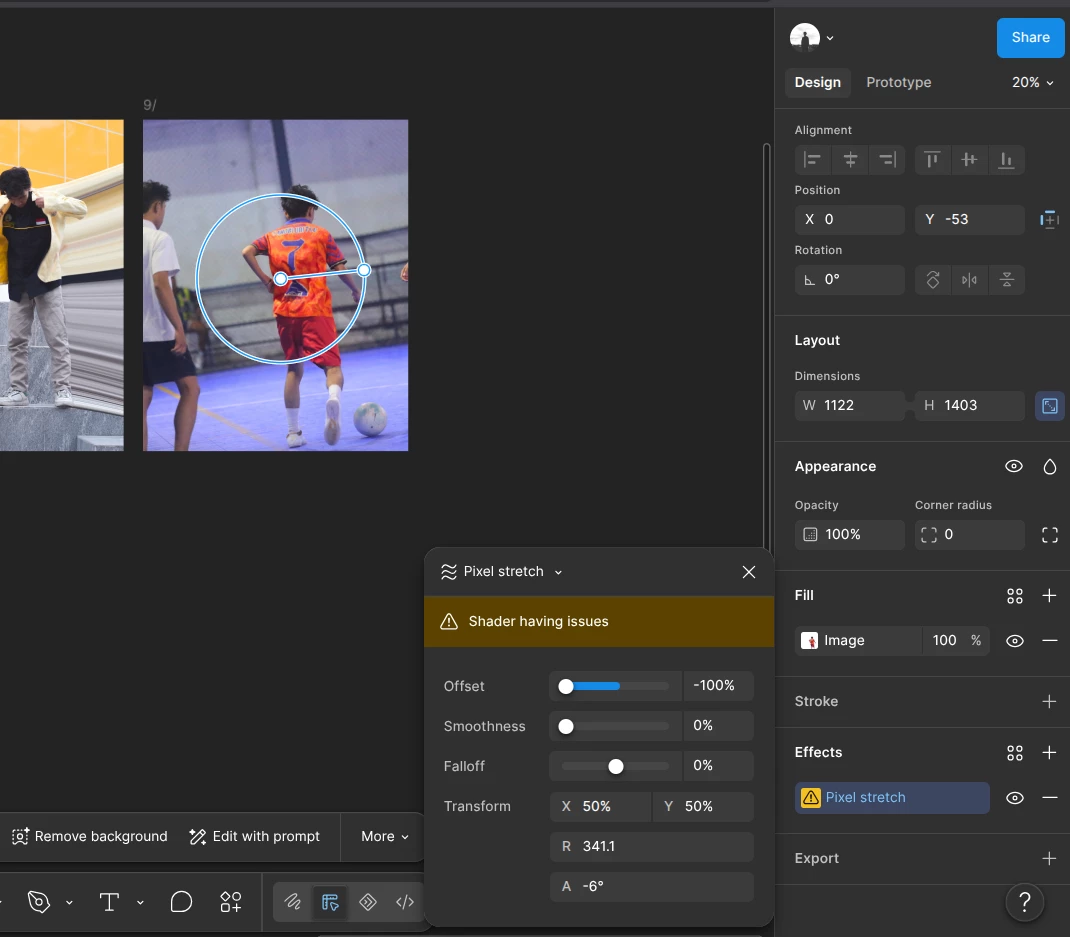Open Image fill thumbnail swatch
The image size is (1070, 937).
point(809,641)
